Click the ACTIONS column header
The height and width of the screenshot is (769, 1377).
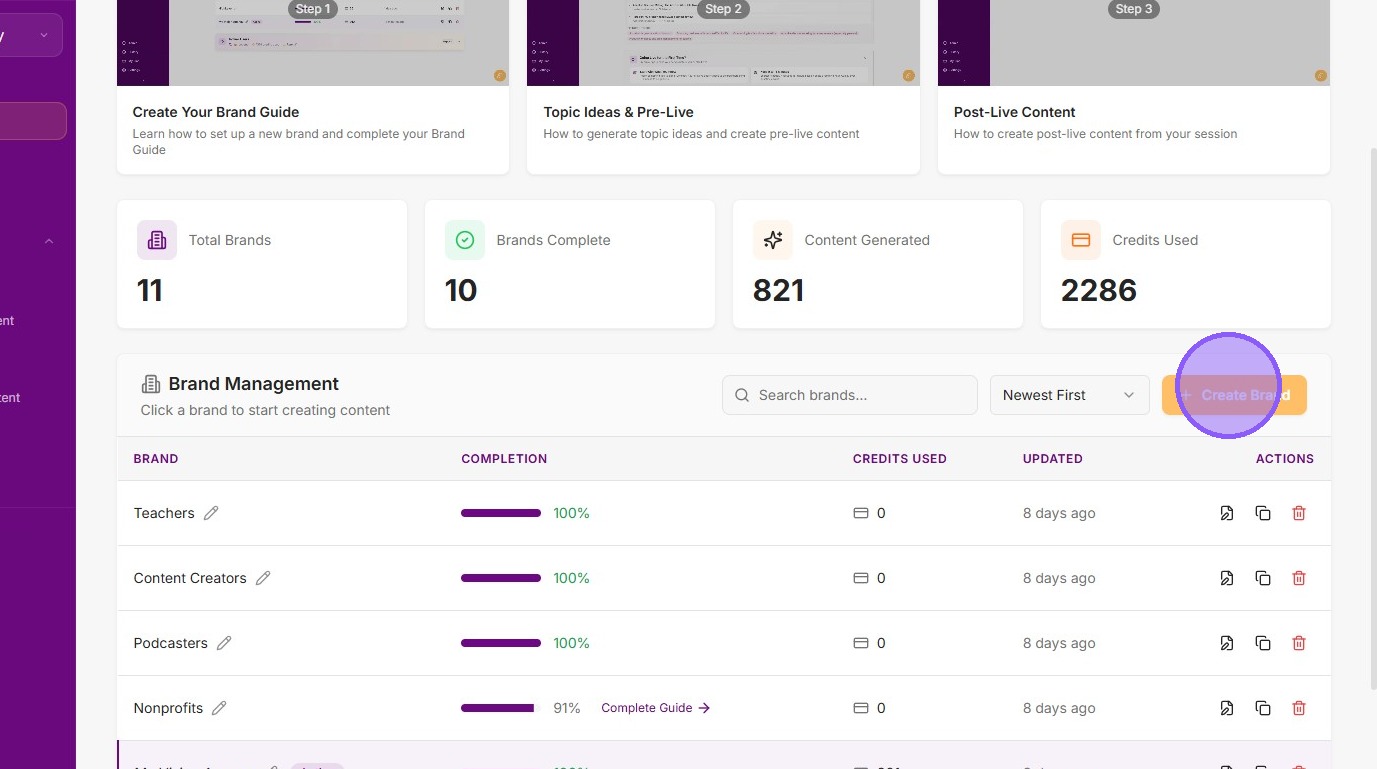tap(1285, 459)
